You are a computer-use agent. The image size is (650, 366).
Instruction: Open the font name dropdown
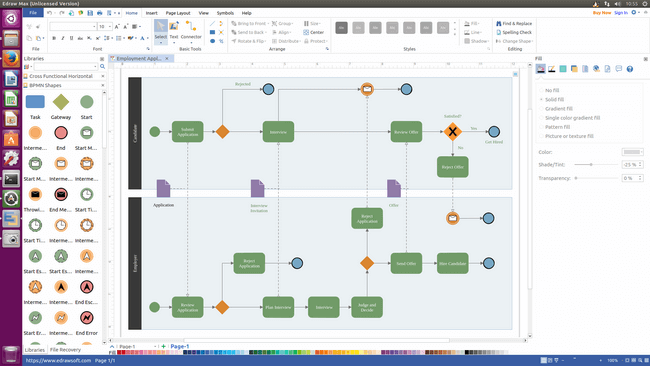(x=95, y=27)
